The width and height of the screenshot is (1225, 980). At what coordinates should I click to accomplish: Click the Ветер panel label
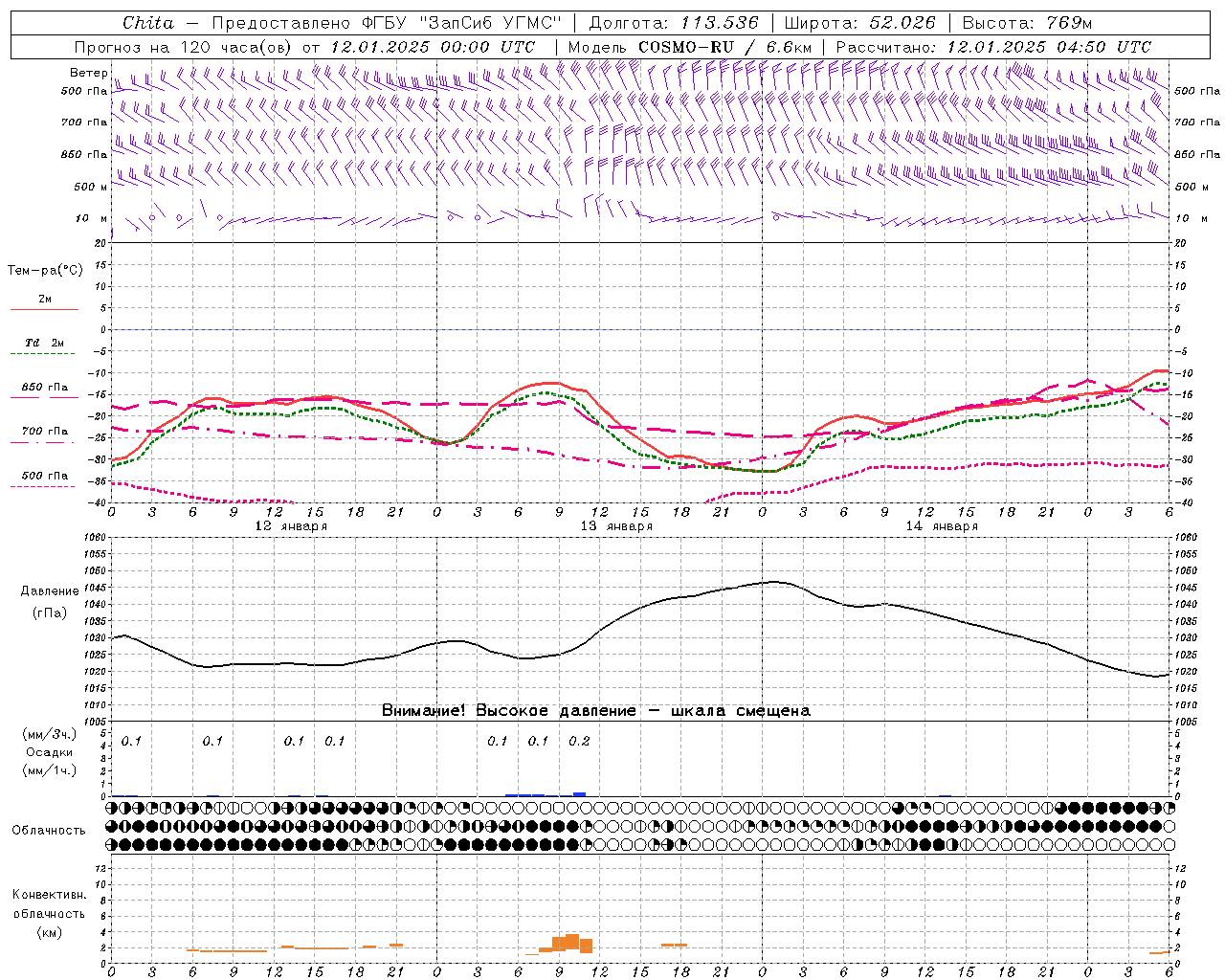click(88, 73)
